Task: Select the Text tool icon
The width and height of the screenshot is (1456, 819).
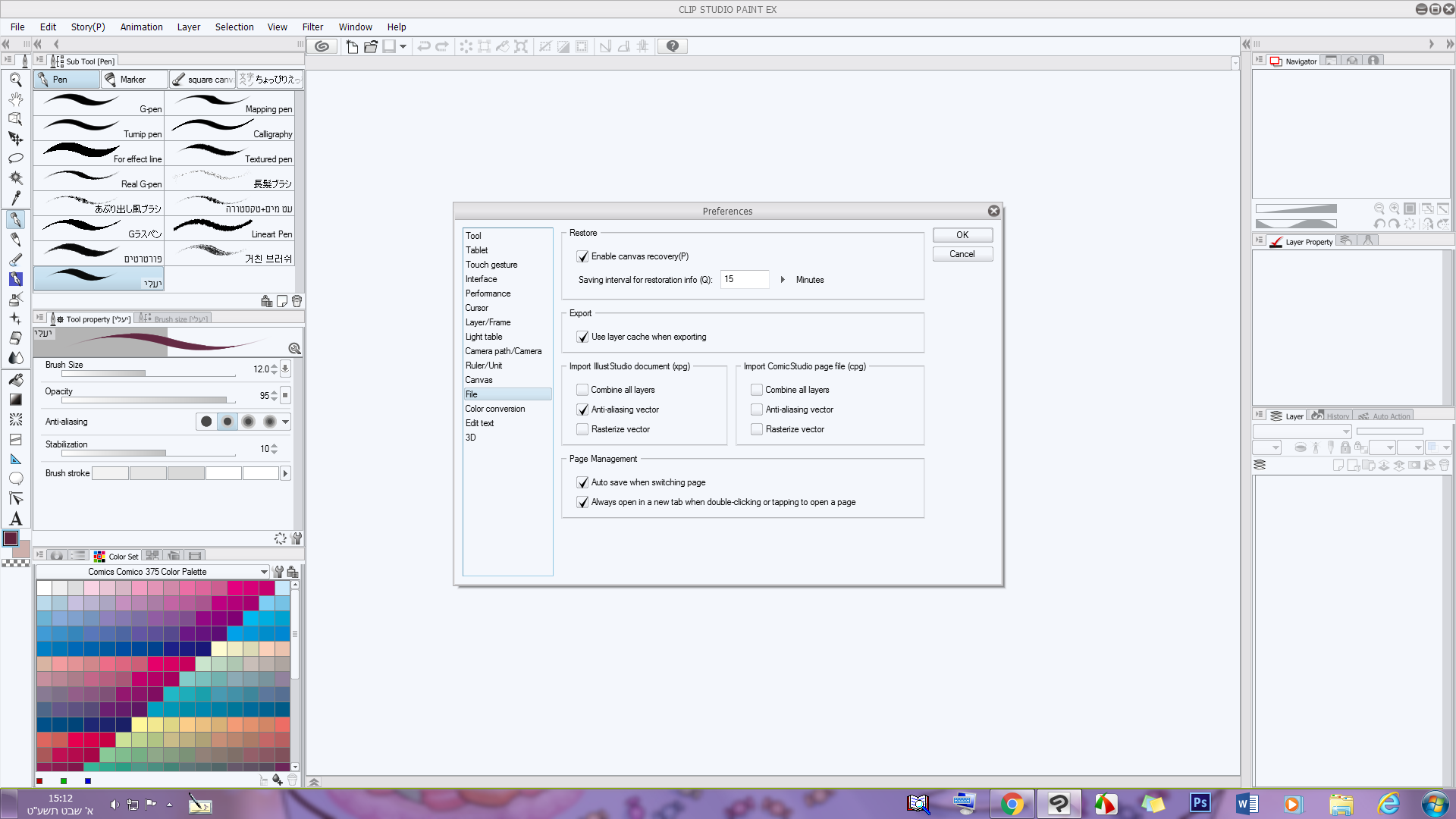Action: click(x=15, y=519)
